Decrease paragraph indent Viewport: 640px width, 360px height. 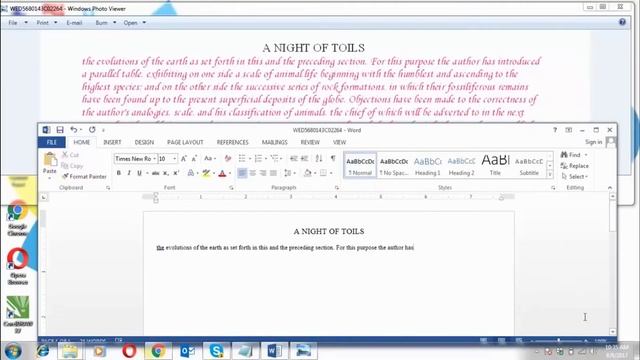293,158
